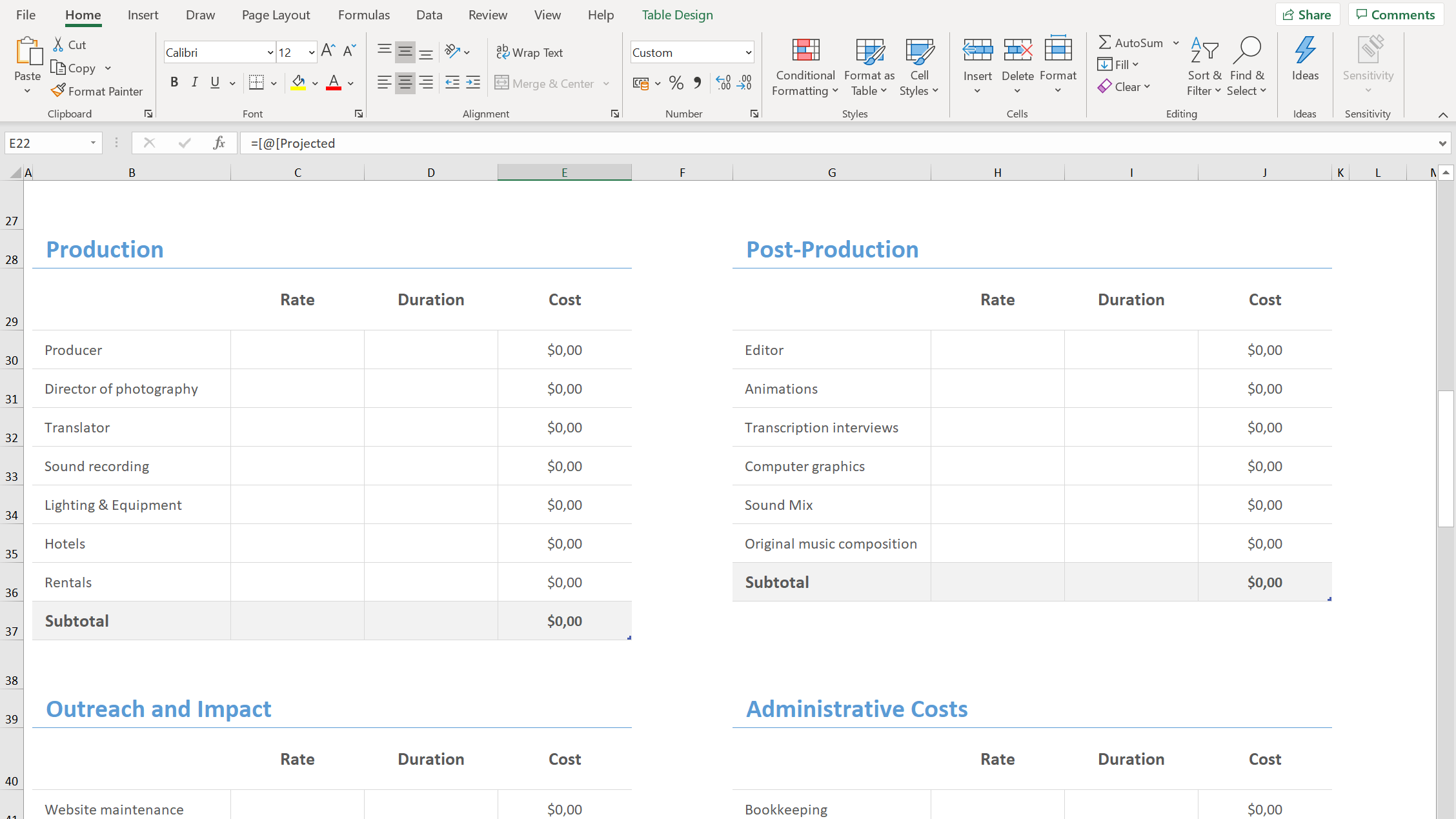Image resolution: width=1456 pixels, height=819 pixels.
Task: Click the Cut scissors icon
Action: click(58, 45)
